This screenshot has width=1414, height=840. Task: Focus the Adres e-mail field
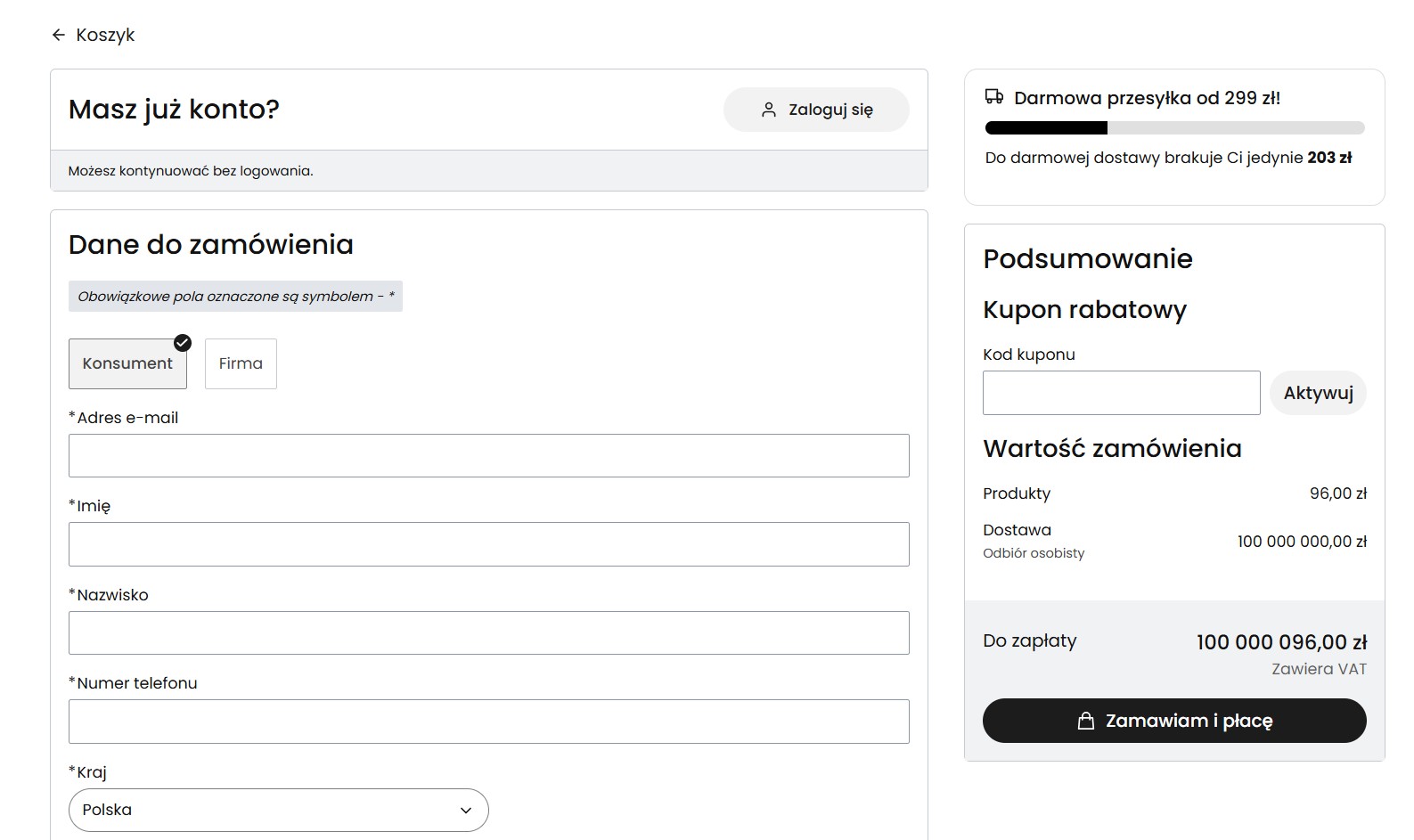[x=488, y=455]
